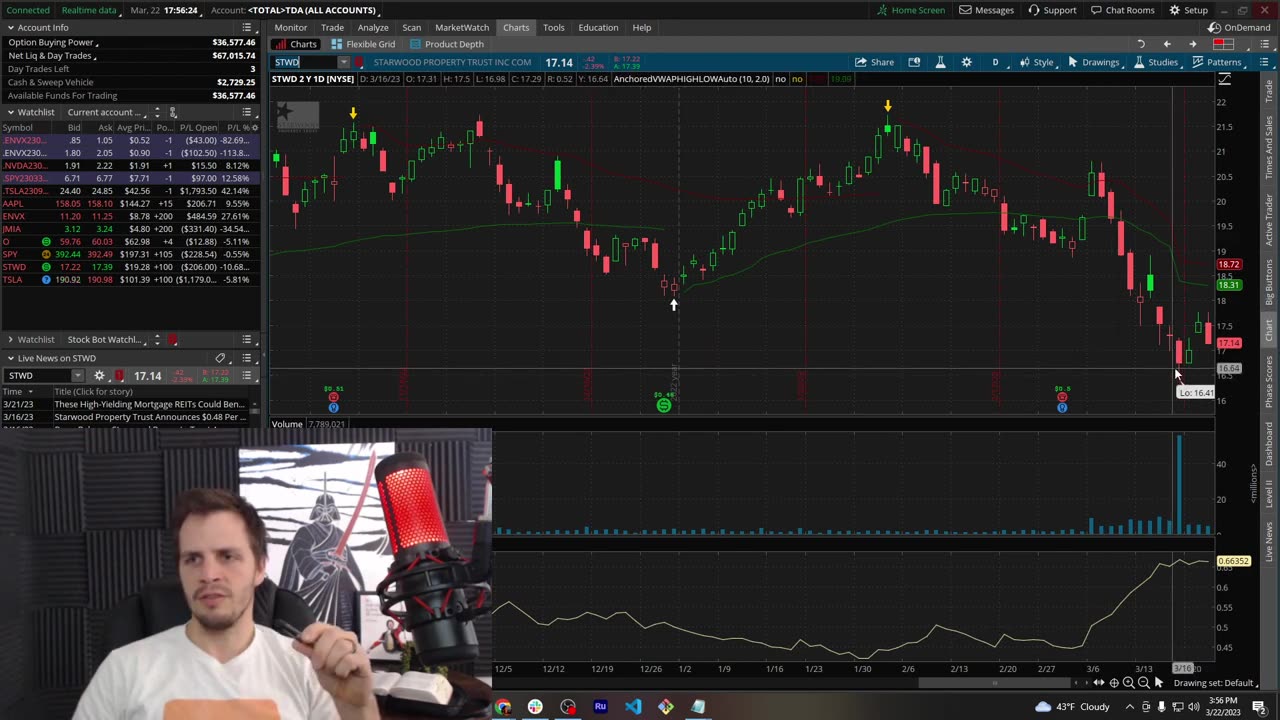Switch to the Education tab
The width and height of the screenshot is (1280, 720).
pos(598,27)
